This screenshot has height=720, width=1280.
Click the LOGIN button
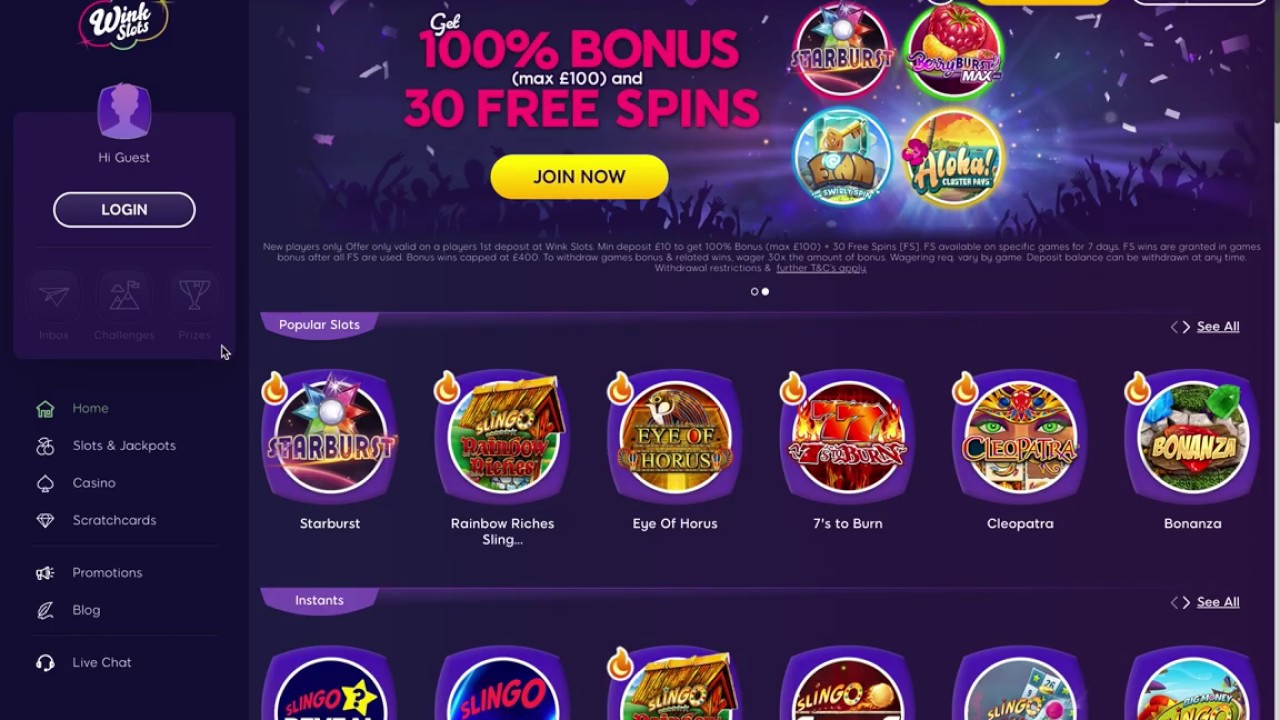(x=124, y=210)
